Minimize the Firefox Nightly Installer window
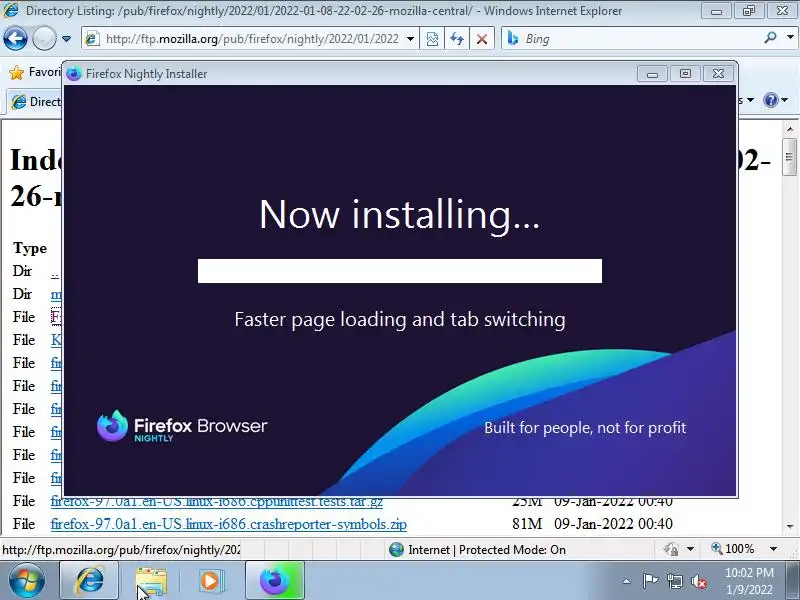This screenshot has width=800, height=600. pyautogui.click(x=652, y=73)
